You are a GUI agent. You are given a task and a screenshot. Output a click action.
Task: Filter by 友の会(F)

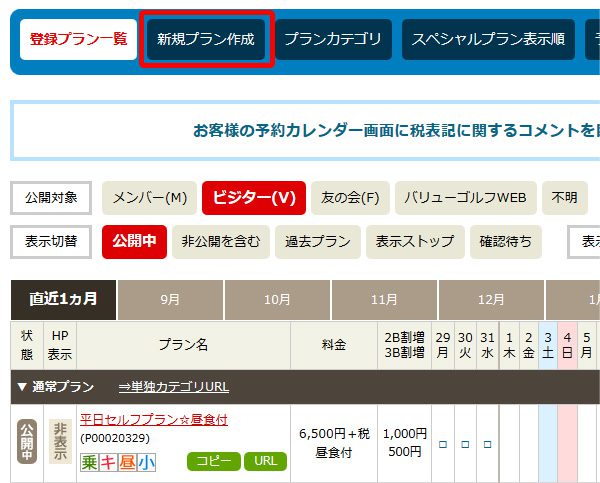(x=350, y=198)
